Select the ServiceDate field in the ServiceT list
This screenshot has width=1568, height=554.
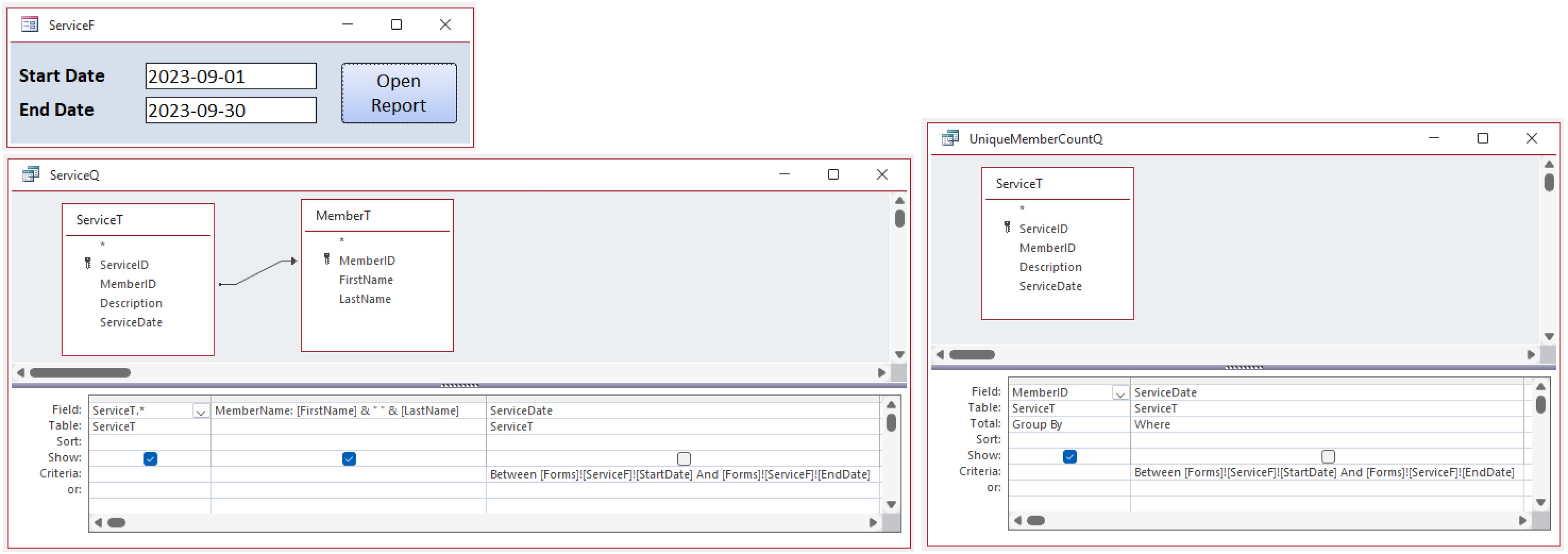[132, 322]
